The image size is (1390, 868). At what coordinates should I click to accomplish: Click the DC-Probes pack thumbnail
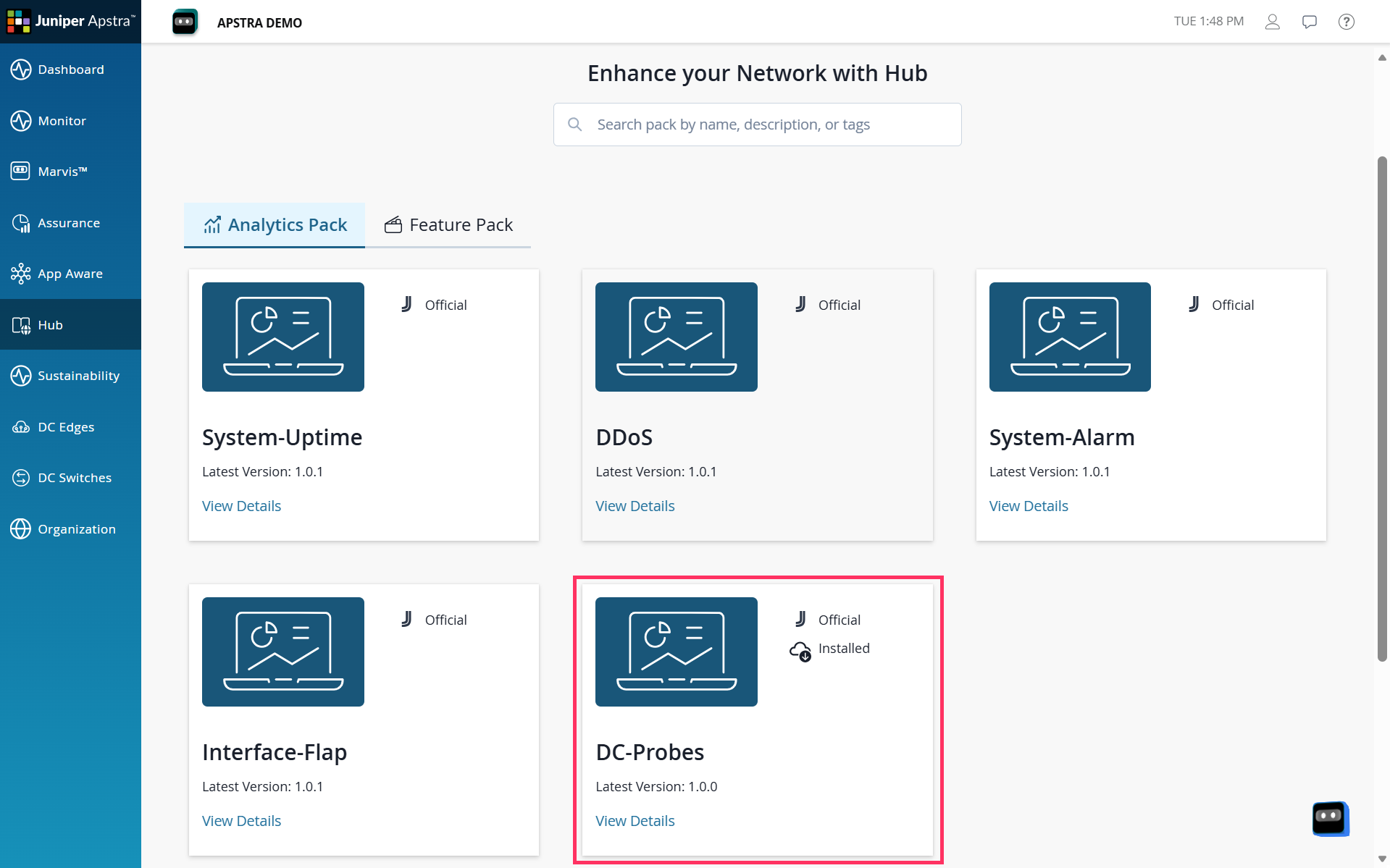pyautogui.click(x=677, y=652)
